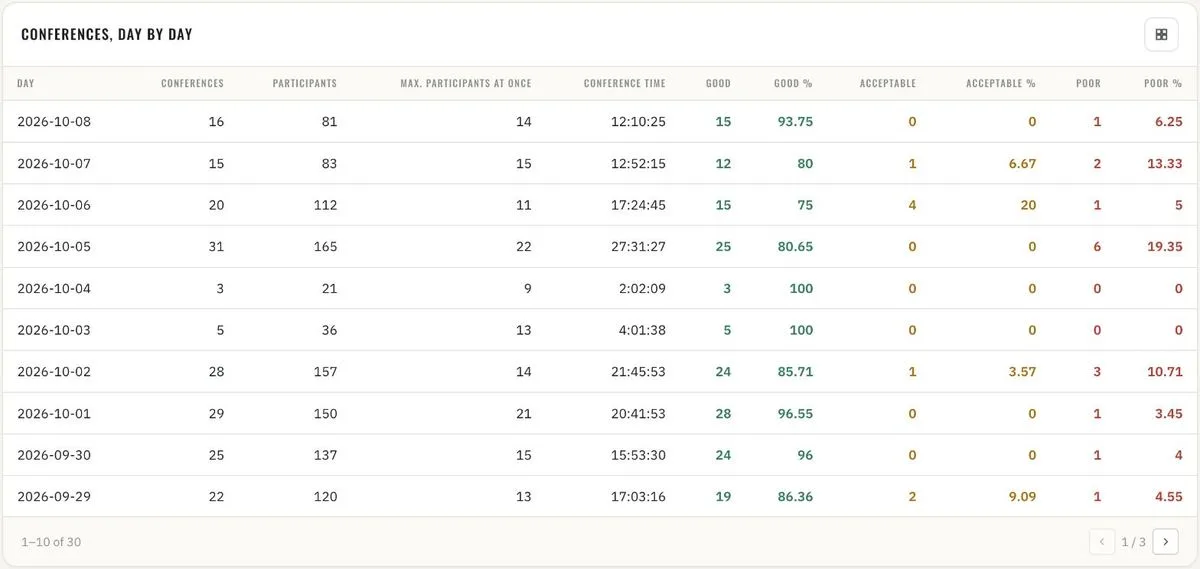Open the grid layout options icon
1200x569 pixels.
[1161, 34]
